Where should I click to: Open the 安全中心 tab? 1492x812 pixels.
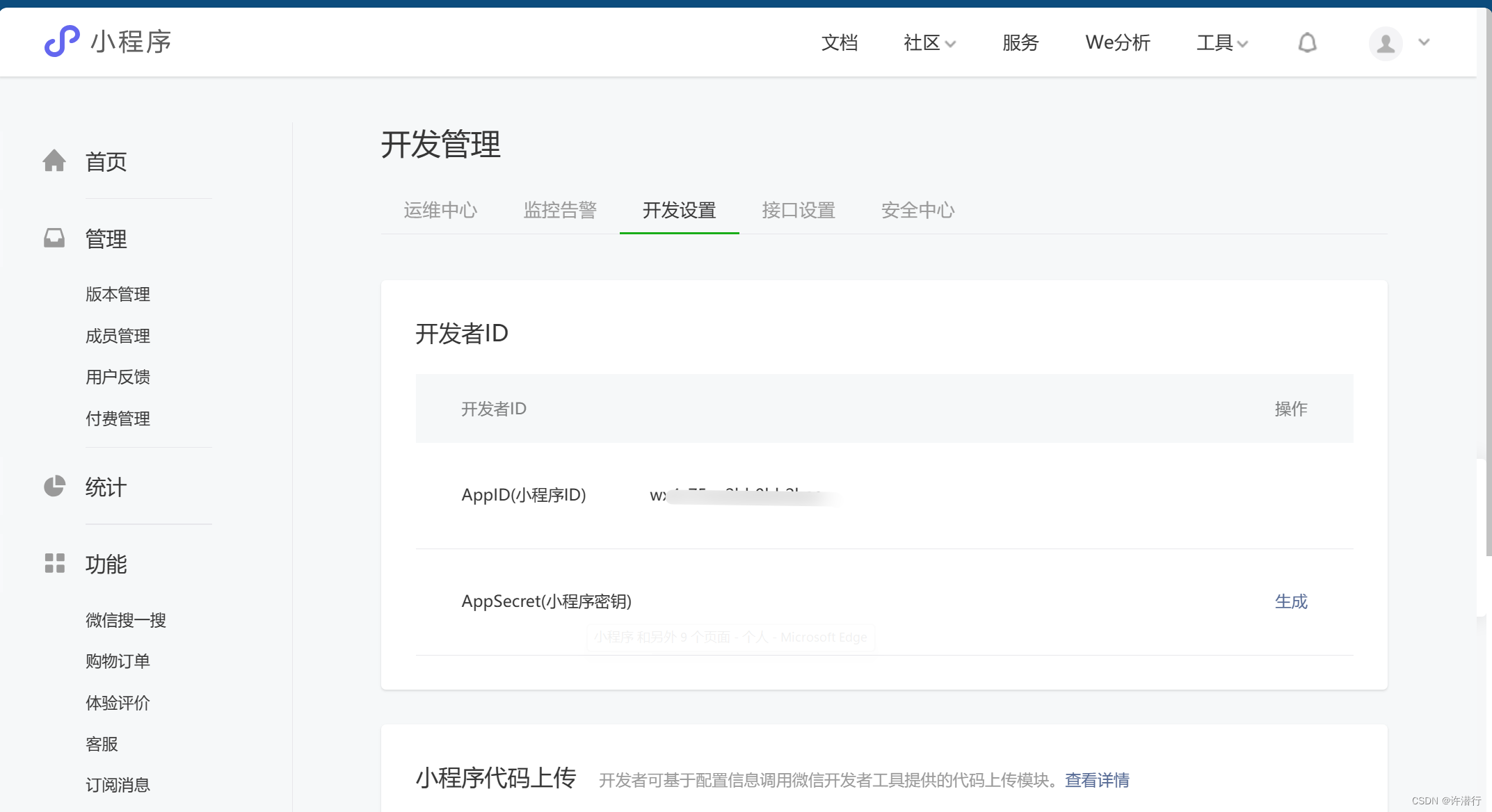(x=917, y=210)
